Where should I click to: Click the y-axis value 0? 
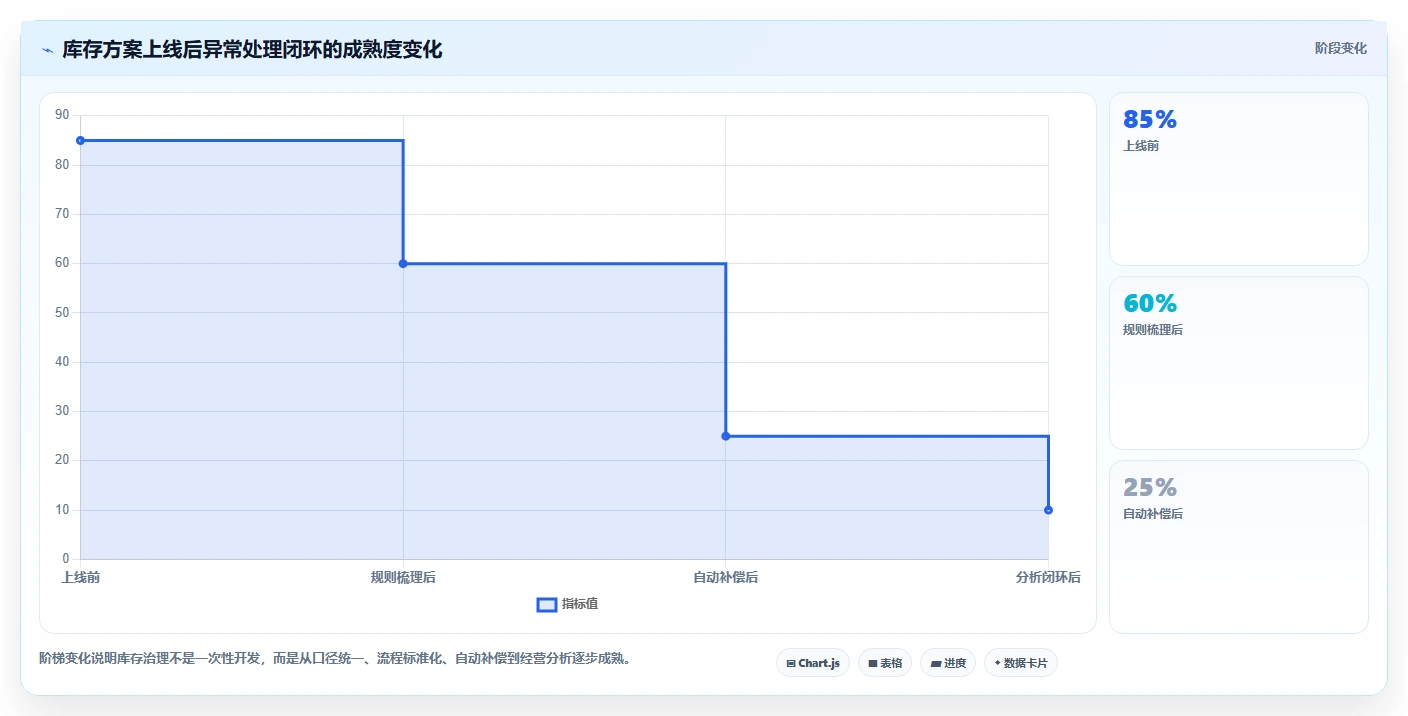pos(66,559)
